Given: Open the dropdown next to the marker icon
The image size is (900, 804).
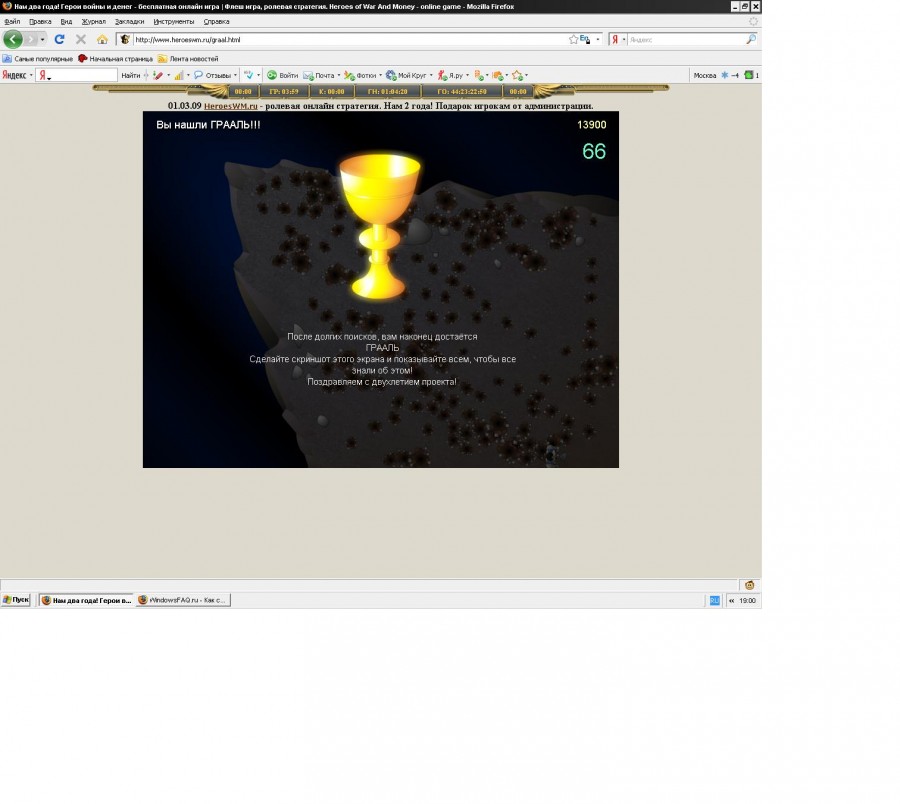Looking at the screenshot, I should point(168,75).
